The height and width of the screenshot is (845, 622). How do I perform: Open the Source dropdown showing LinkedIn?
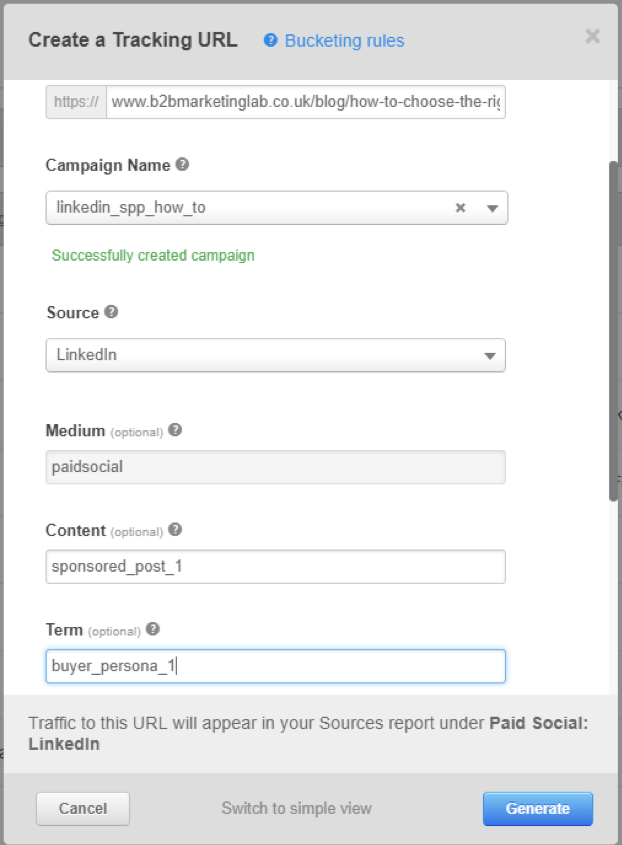click(275, 355)
